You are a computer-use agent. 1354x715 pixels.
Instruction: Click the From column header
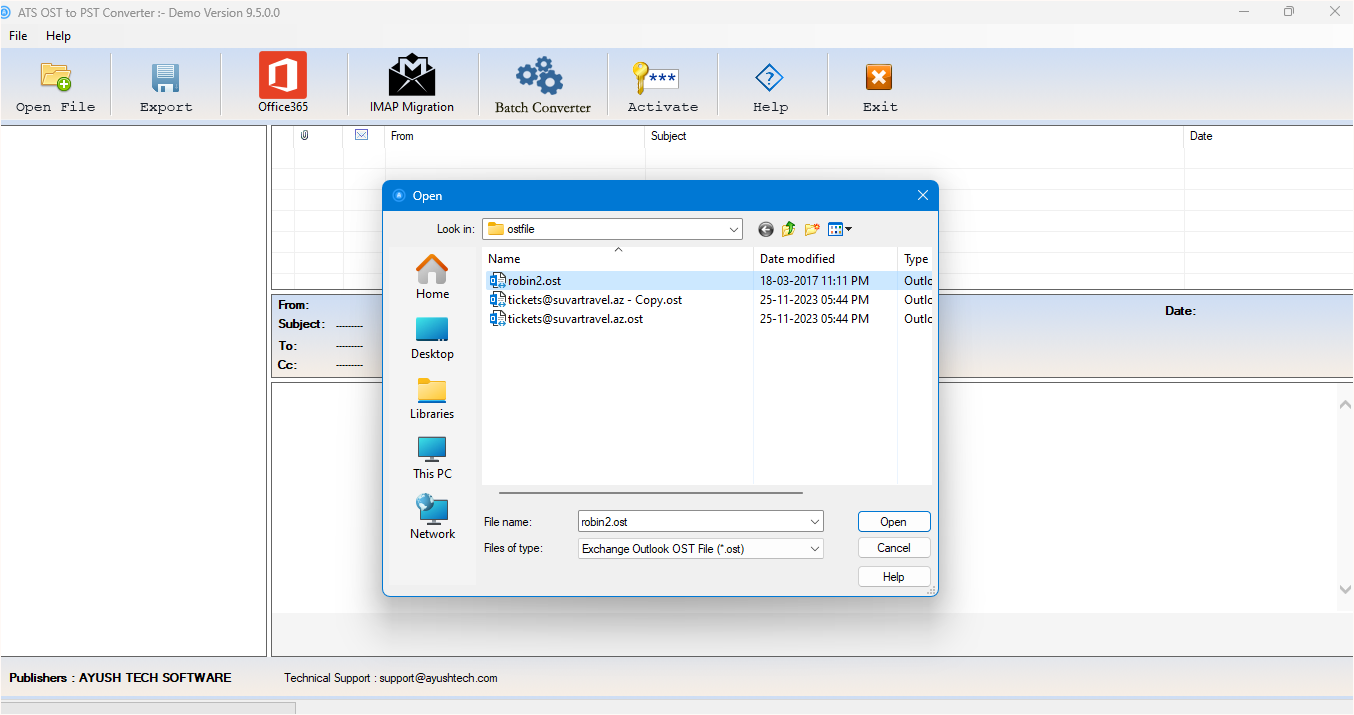point(514,136)
